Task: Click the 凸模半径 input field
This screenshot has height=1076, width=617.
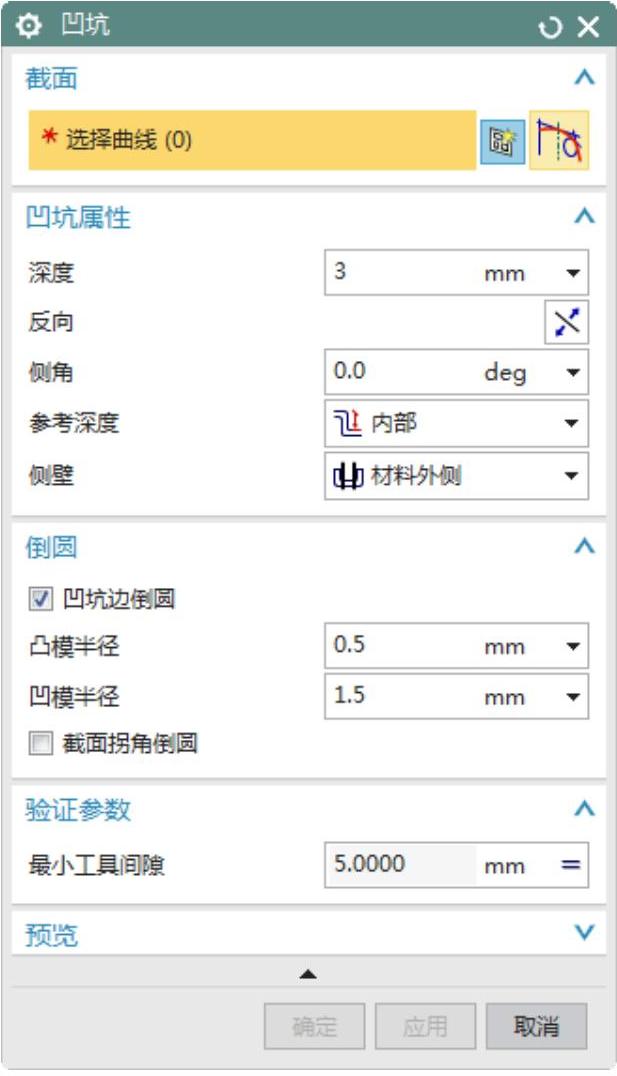Action: click(400, 646)
